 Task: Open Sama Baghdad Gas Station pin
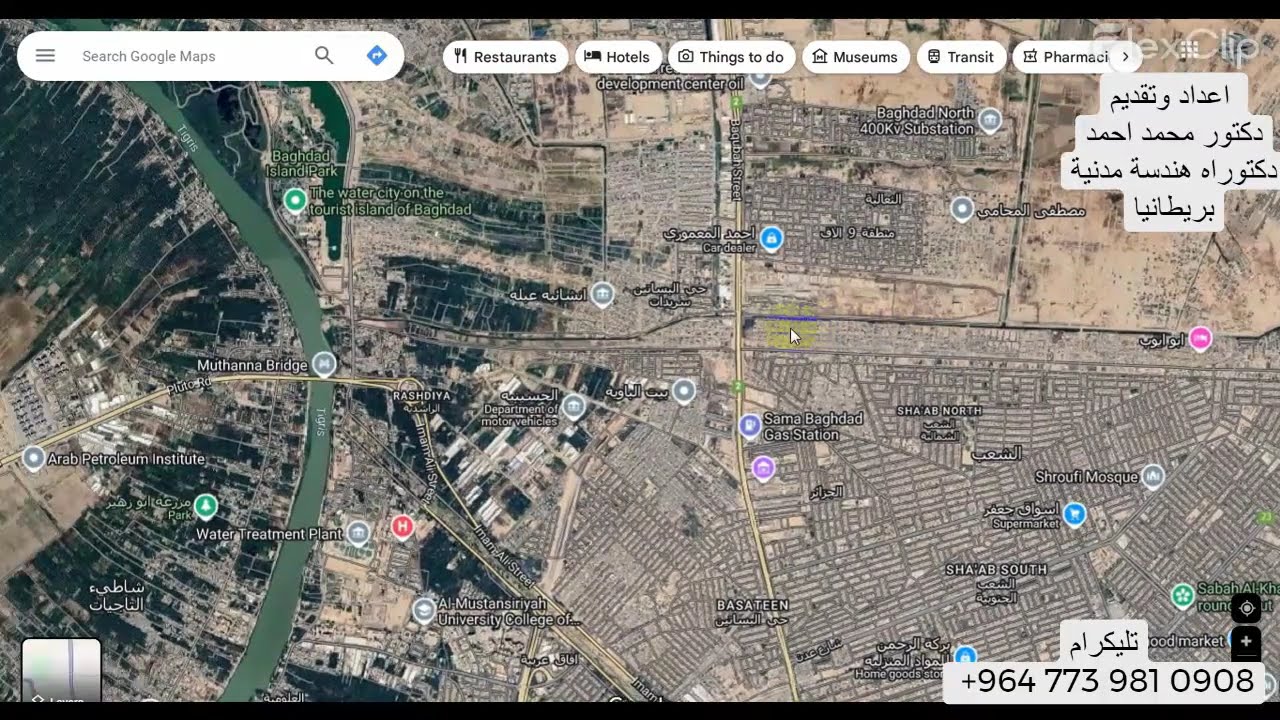[750, 426]
